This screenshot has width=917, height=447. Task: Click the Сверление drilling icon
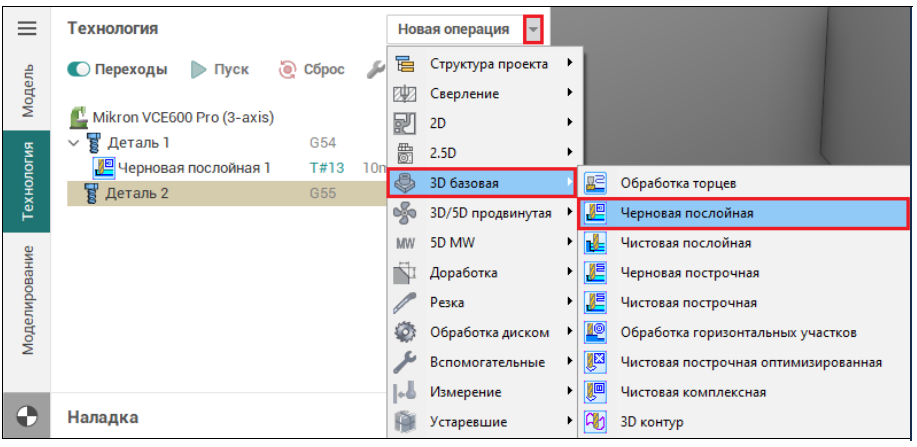pos(405,93)
